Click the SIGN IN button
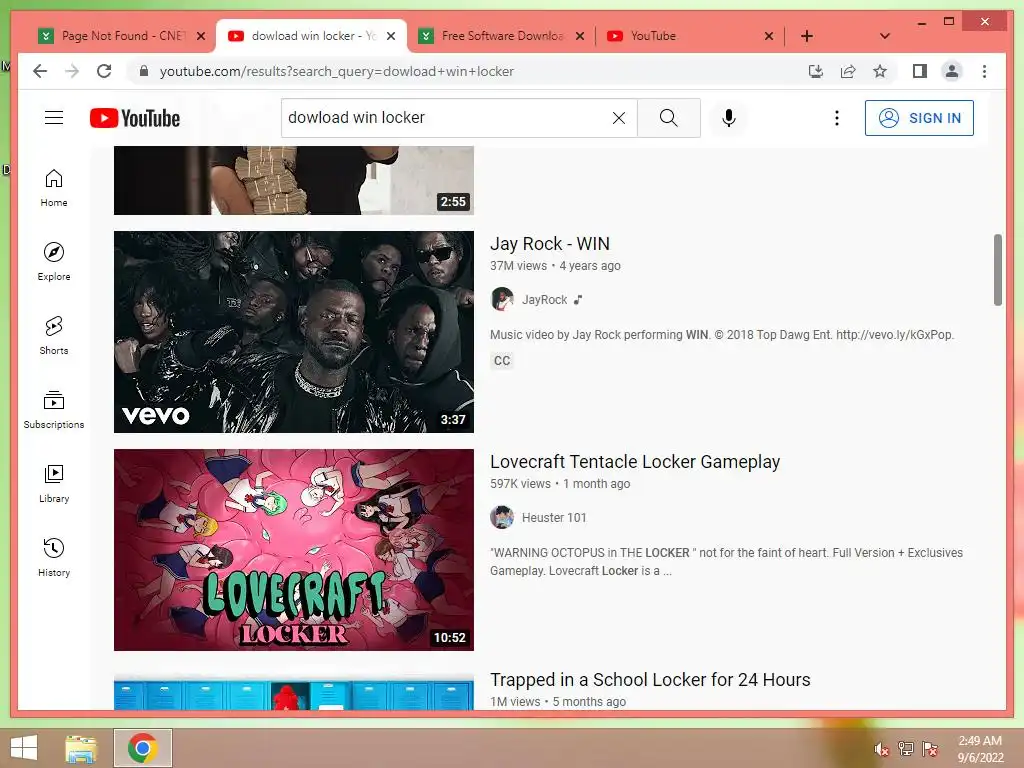Image resolution: width=1024 pixels, height=768 pixels. point(919,118)
